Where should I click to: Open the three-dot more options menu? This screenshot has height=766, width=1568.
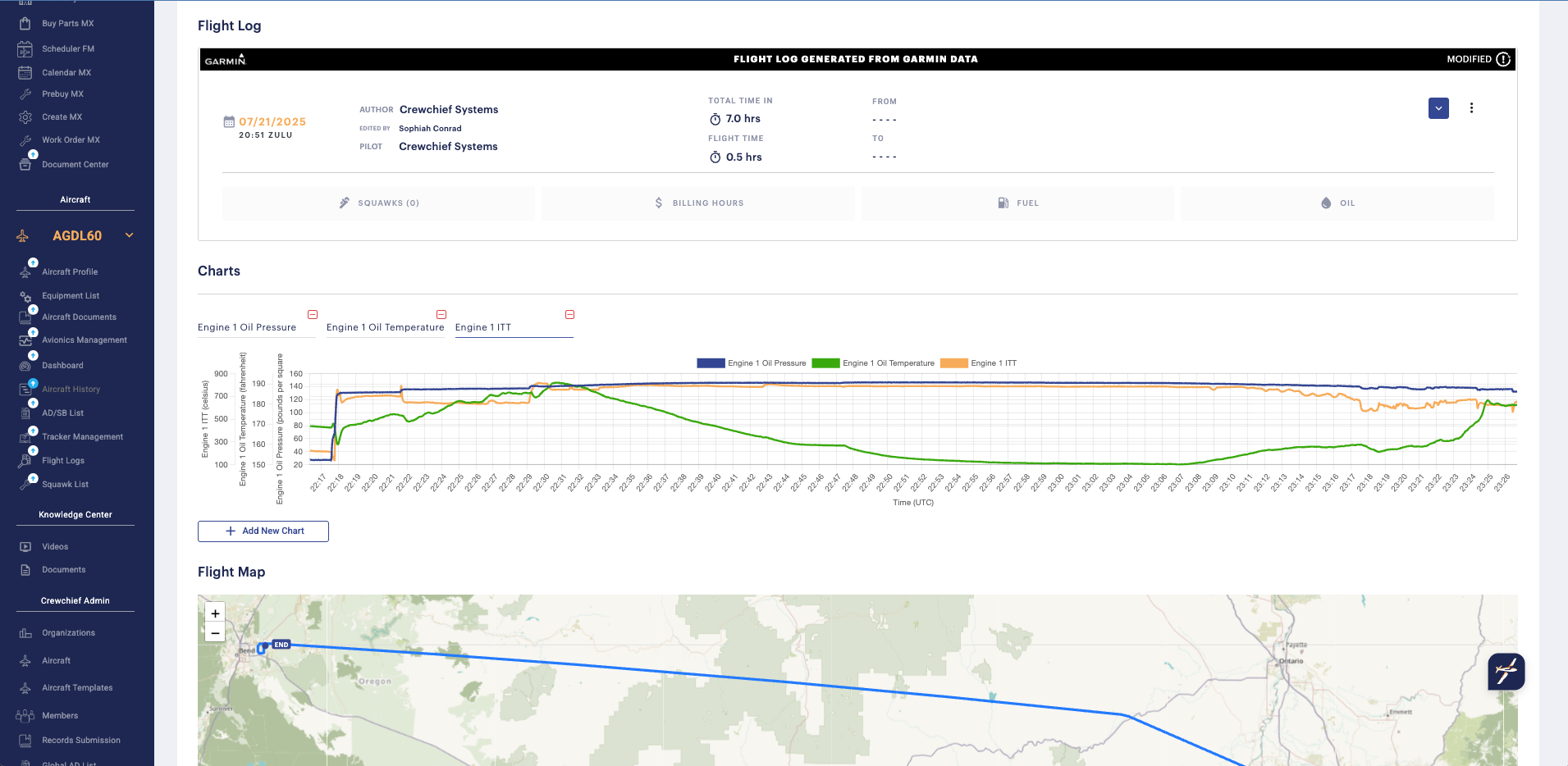[1471, 108]
